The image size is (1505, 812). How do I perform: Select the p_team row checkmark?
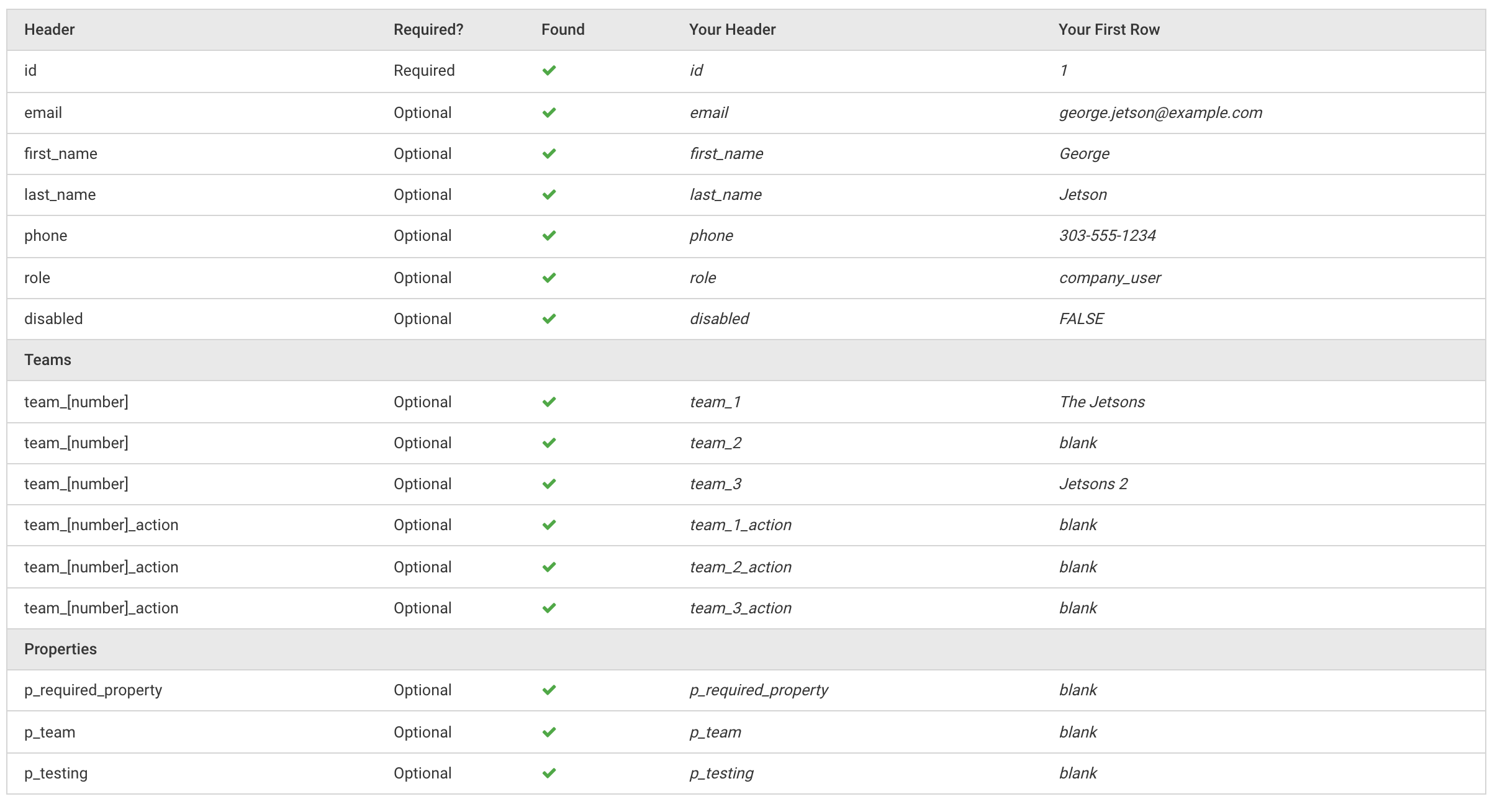(549, 733)
